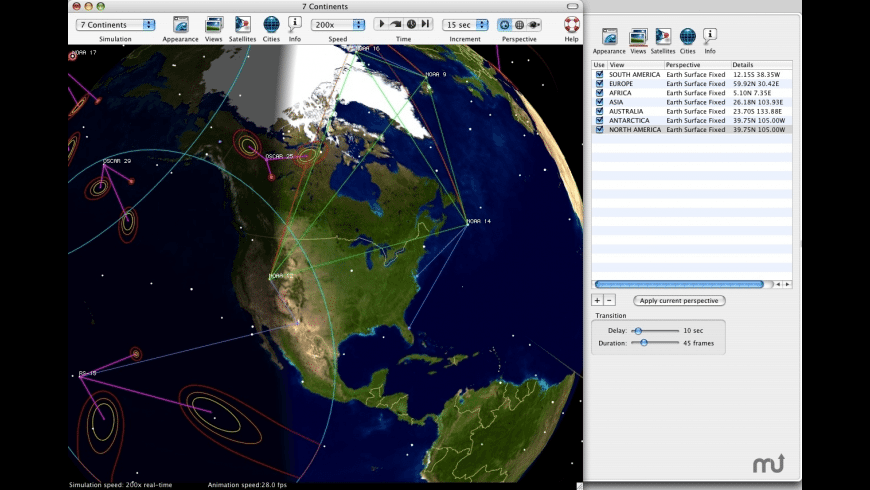Open the 7 Continents simulation dropdown
Screen dimensions: 870x490
pos(116,24)
